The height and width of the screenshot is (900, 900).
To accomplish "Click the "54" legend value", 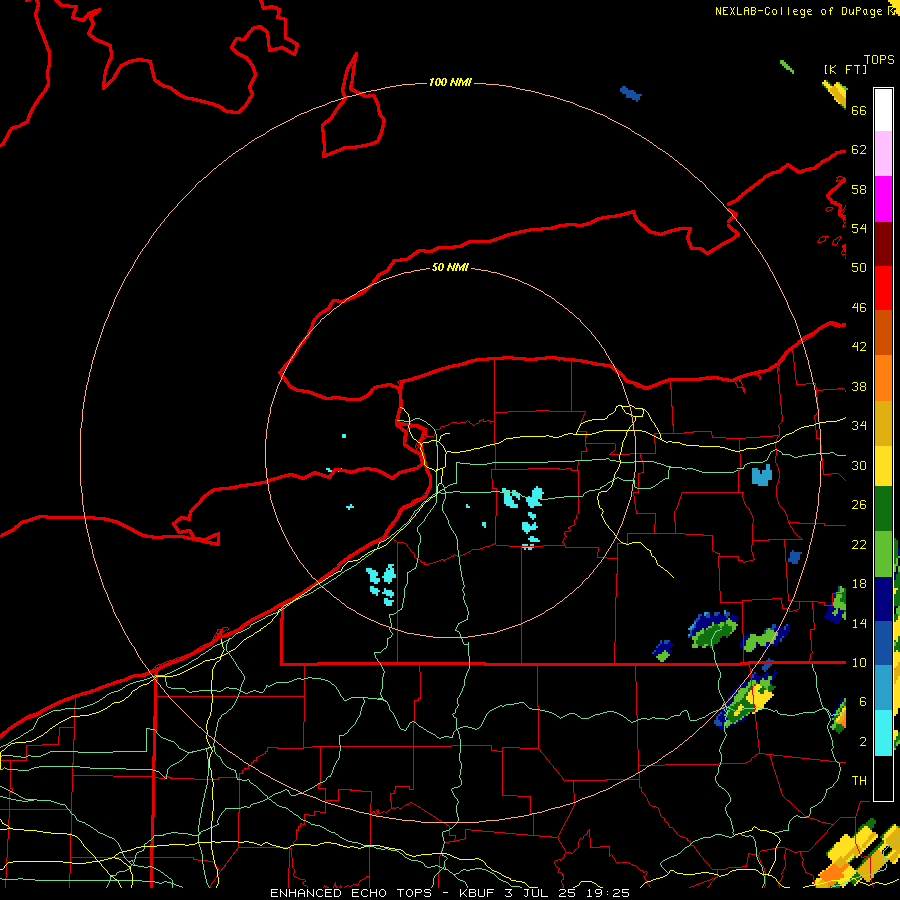I will tap(859, 228).
